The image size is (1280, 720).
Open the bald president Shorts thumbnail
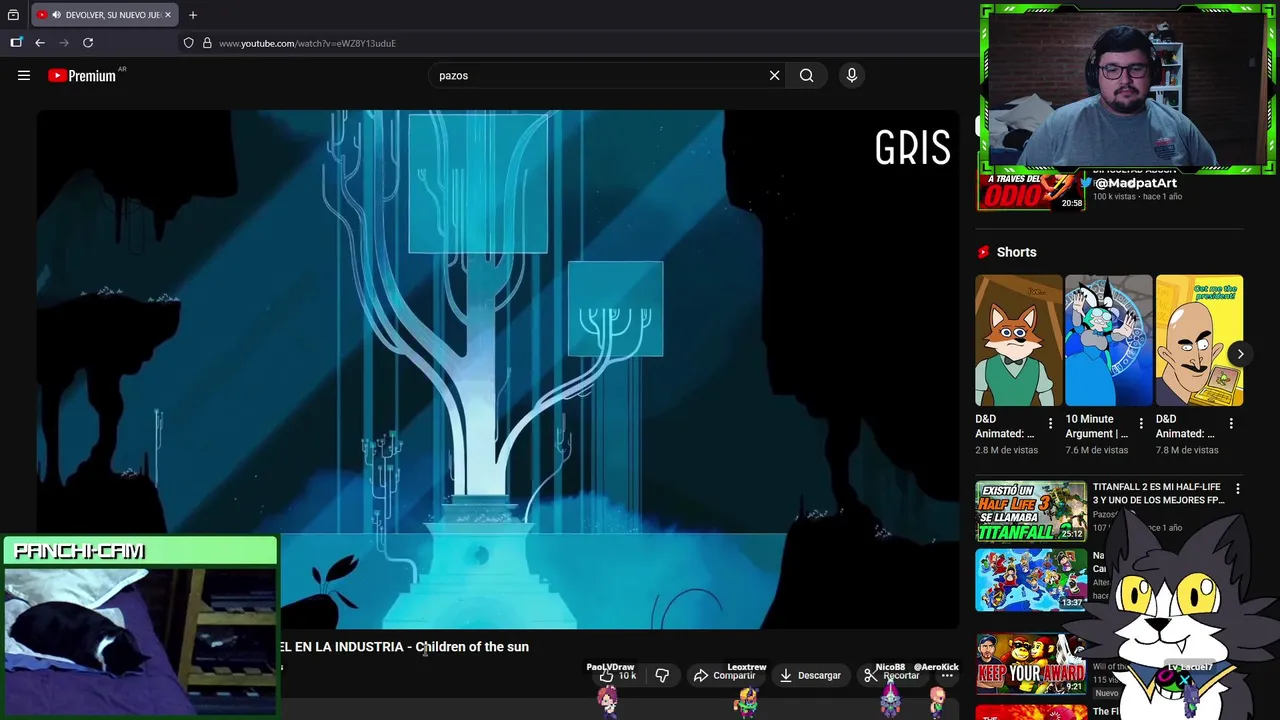1199,340
